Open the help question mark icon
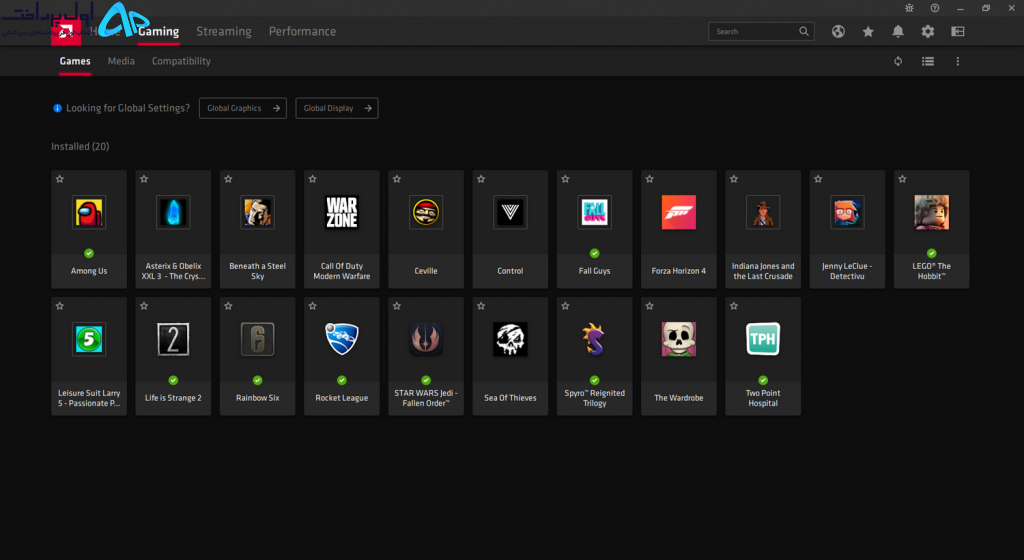The image size is (1024, 560). pos(935,8)
